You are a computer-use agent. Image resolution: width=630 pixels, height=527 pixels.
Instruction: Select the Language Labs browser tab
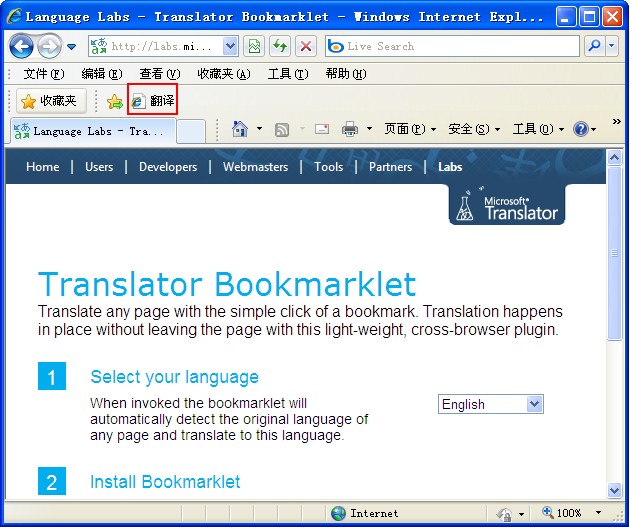(x=92, y=131)
